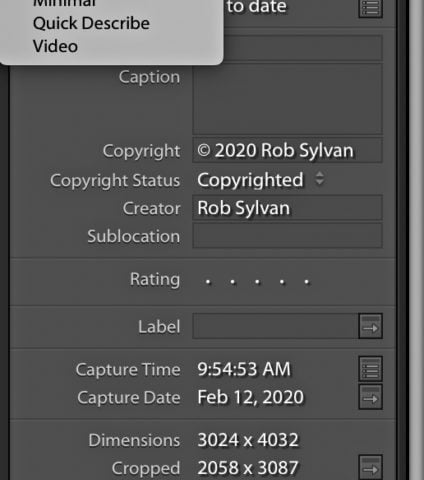Set rating to one star
This screenshot has height=480, width=424.
(x=208, y=282)
